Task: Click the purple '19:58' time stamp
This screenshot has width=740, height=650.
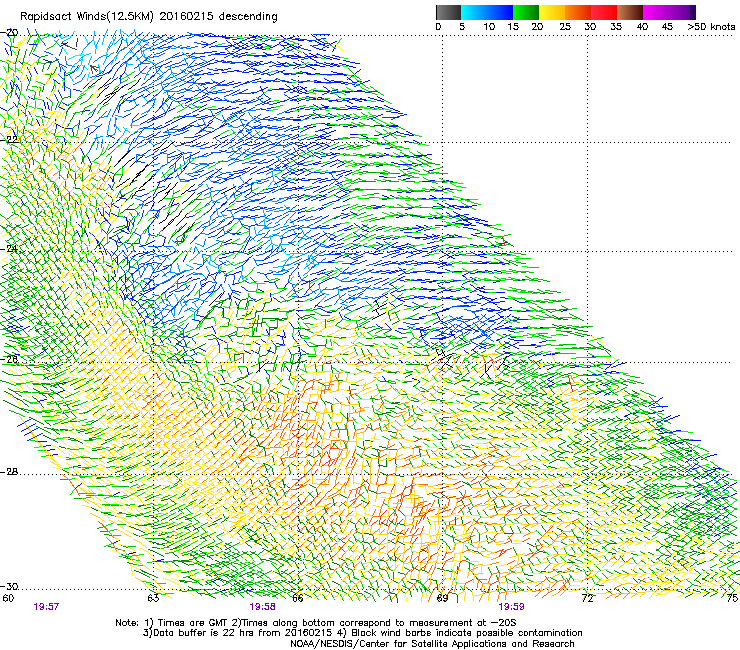Action: click(262, 607)
